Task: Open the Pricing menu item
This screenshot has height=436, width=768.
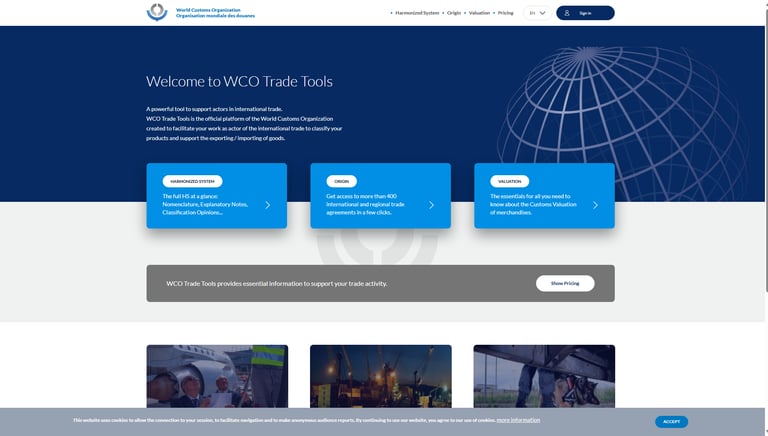Action: pyautogui.click(x=505, y=13)
